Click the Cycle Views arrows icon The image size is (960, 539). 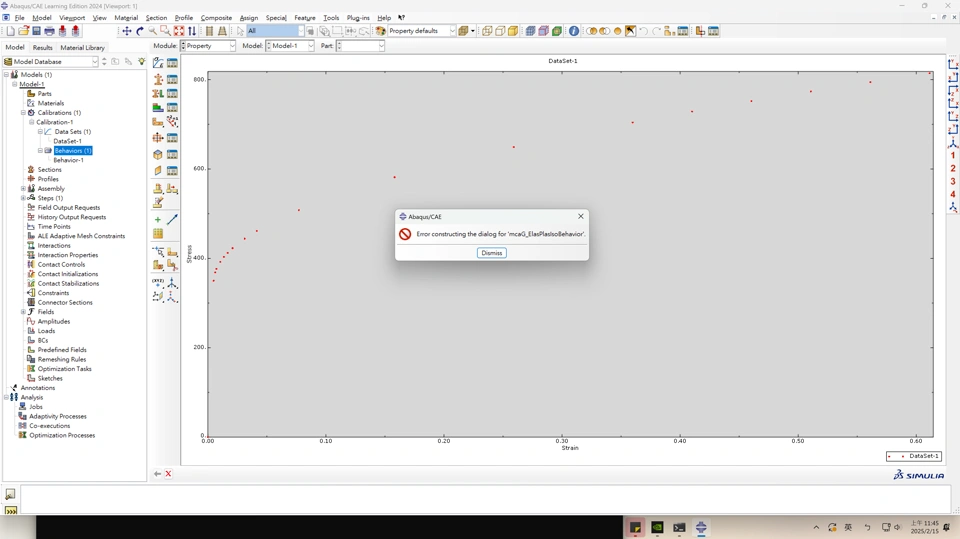click(x=192, y=31)
